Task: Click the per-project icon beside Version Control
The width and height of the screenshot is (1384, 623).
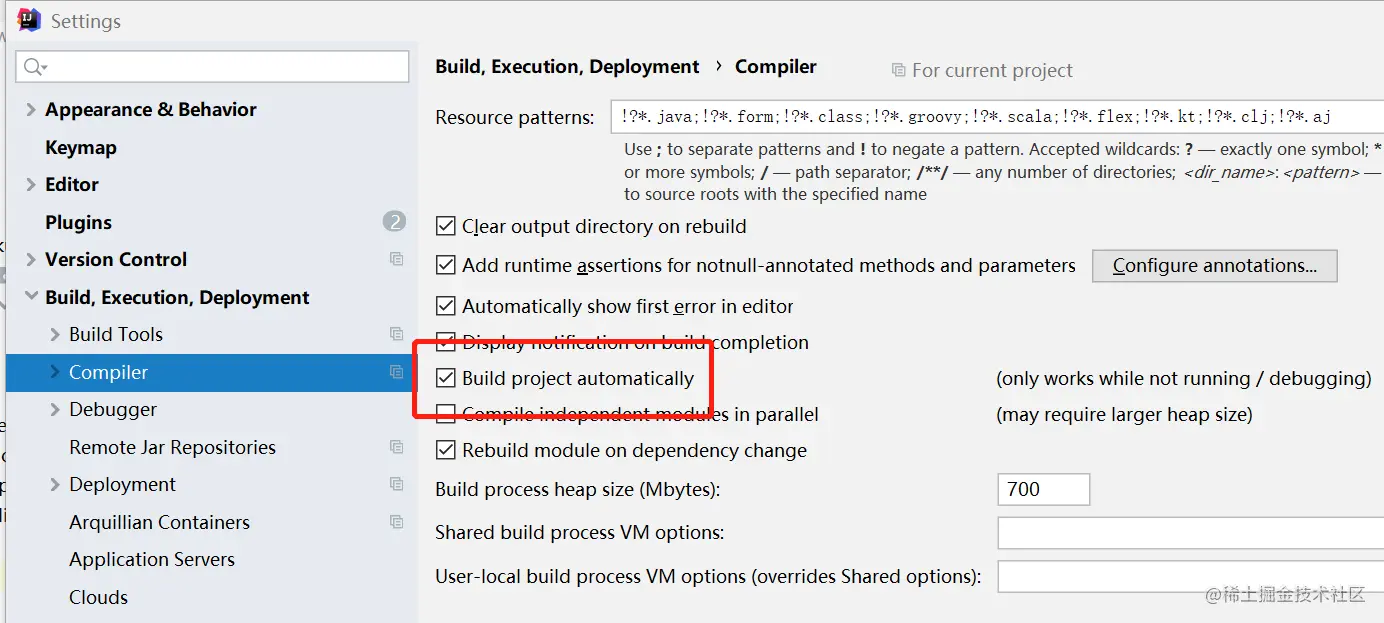Action: (x=397, y=259)
